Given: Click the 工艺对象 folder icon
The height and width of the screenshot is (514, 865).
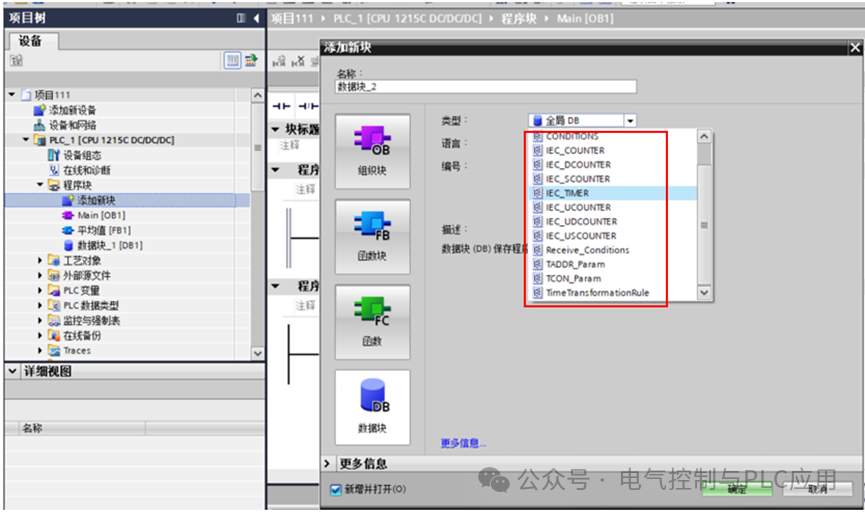Looking at the screenshot, I should click(x=54, y=260).
